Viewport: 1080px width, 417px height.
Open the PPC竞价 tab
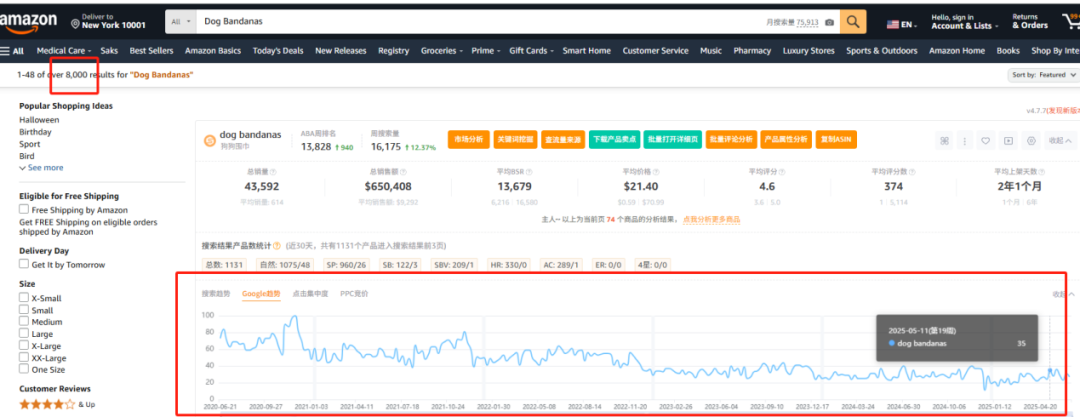click(x=354, y=294)
